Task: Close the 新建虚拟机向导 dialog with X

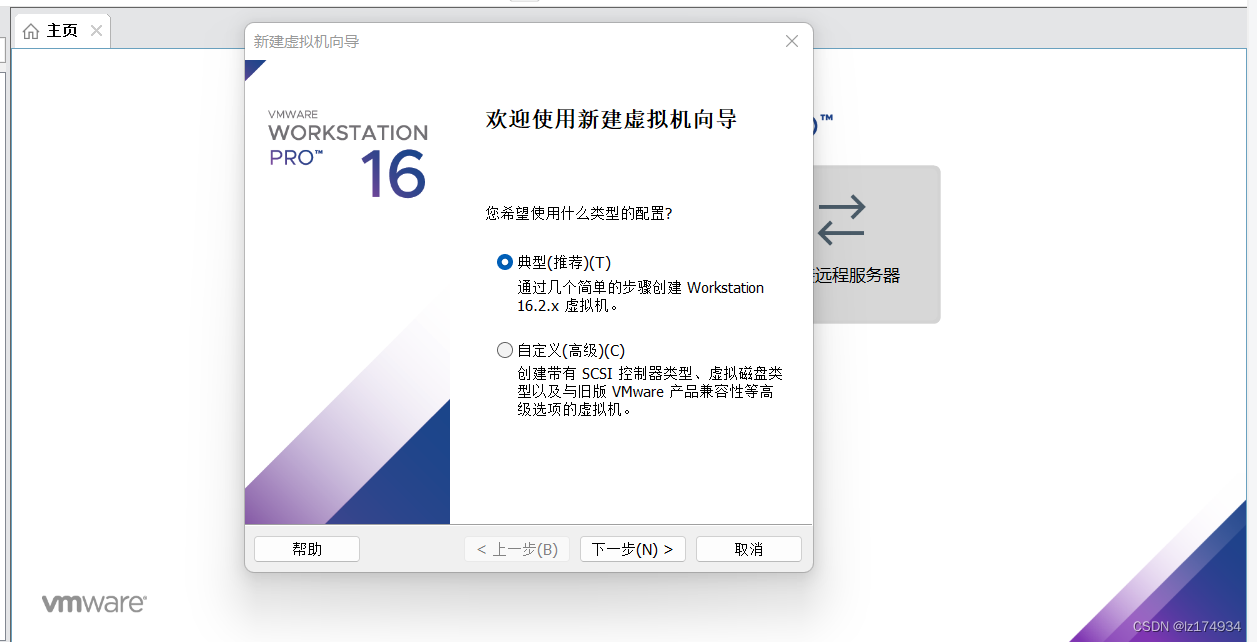Action: [x=792, y=41]
